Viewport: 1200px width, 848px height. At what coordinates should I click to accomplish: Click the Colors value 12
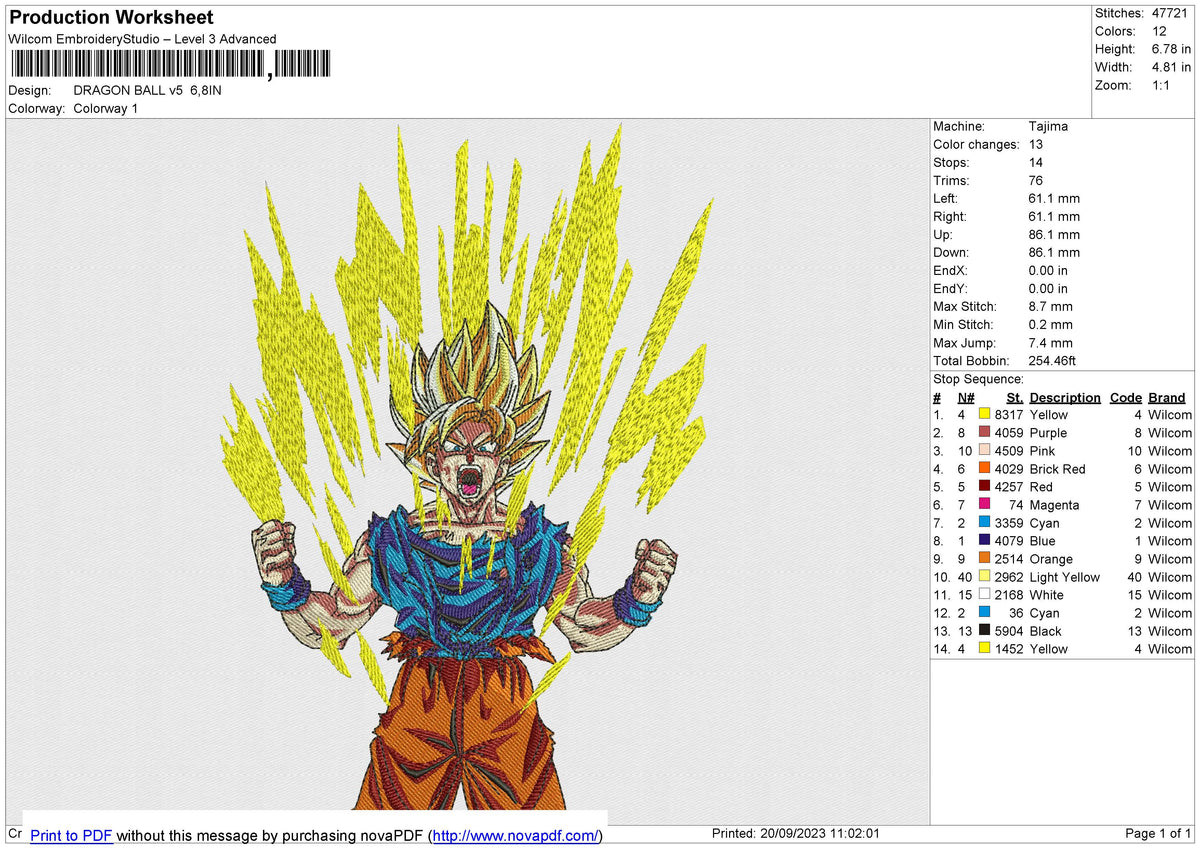coord(1160,31)
